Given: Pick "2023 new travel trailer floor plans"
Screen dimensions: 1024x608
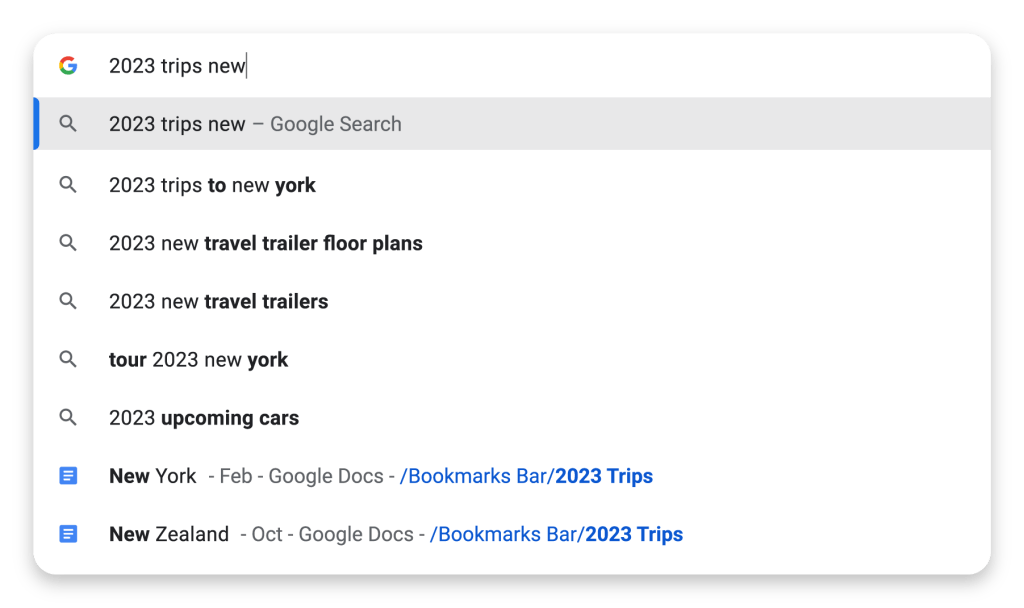Looking at the screenshot, I should 265,243.
